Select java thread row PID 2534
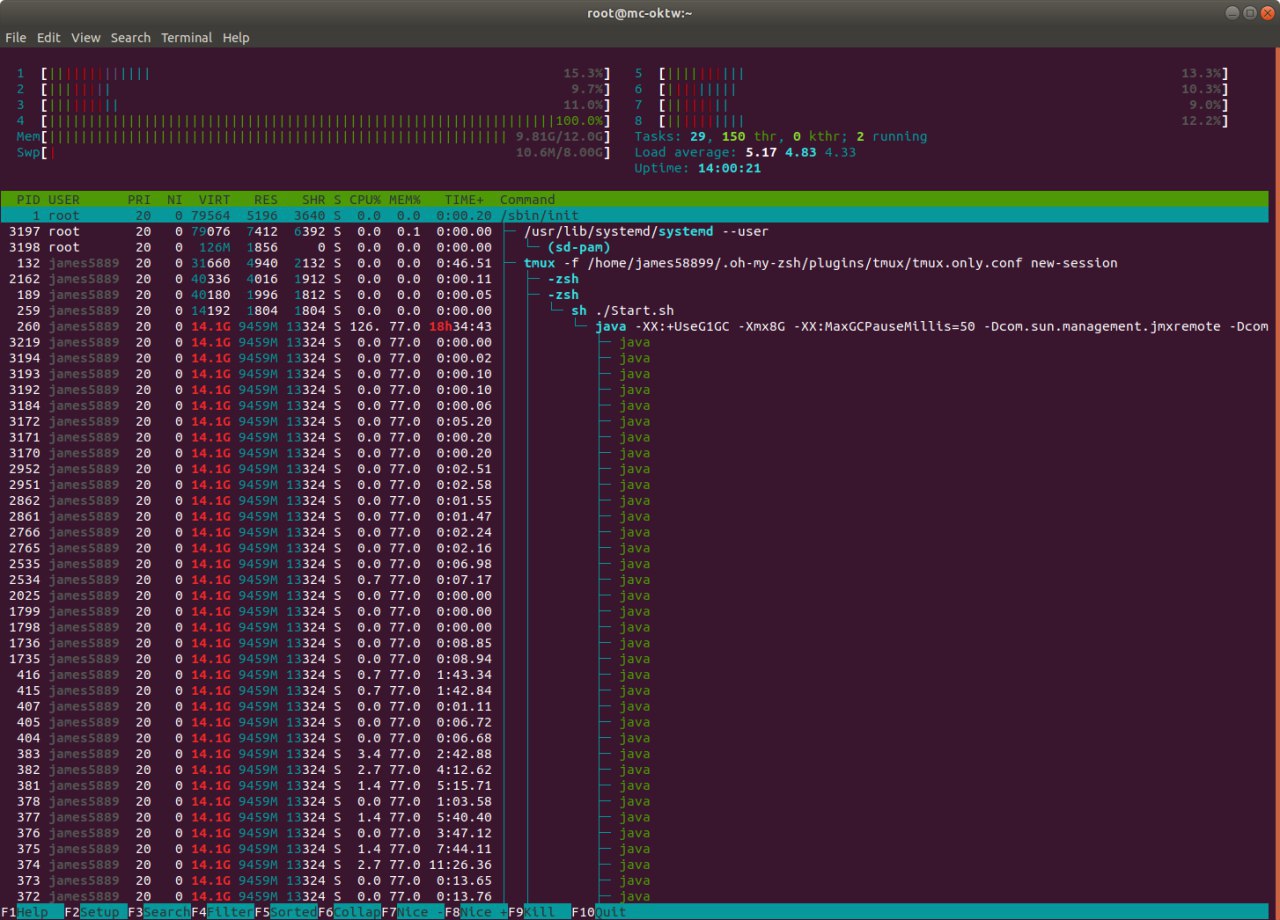This screenshot has width=1280, height=920. click(634, 580)
